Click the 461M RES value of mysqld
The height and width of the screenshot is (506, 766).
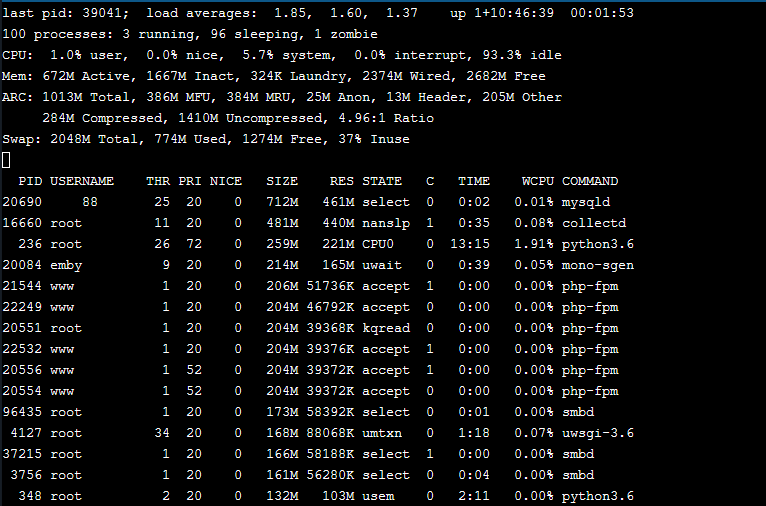pyautogui.click(x=338, y=202)
